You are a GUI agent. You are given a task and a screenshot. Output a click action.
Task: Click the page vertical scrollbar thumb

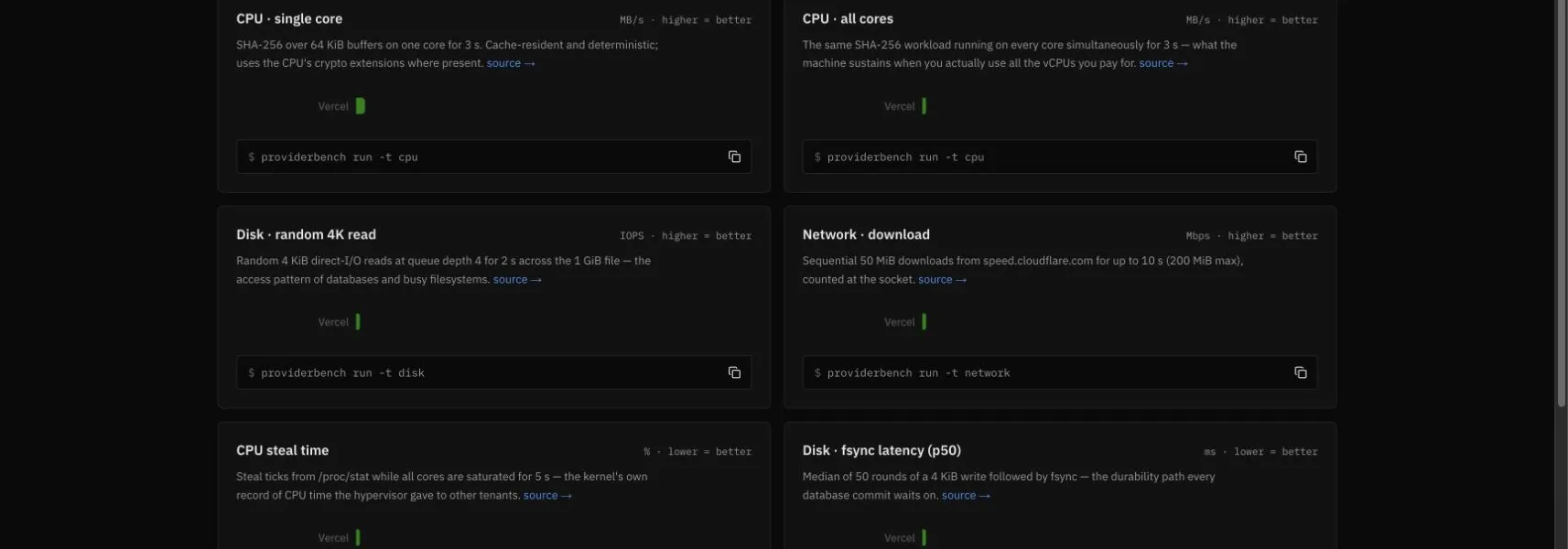(x=1561, y=203)
